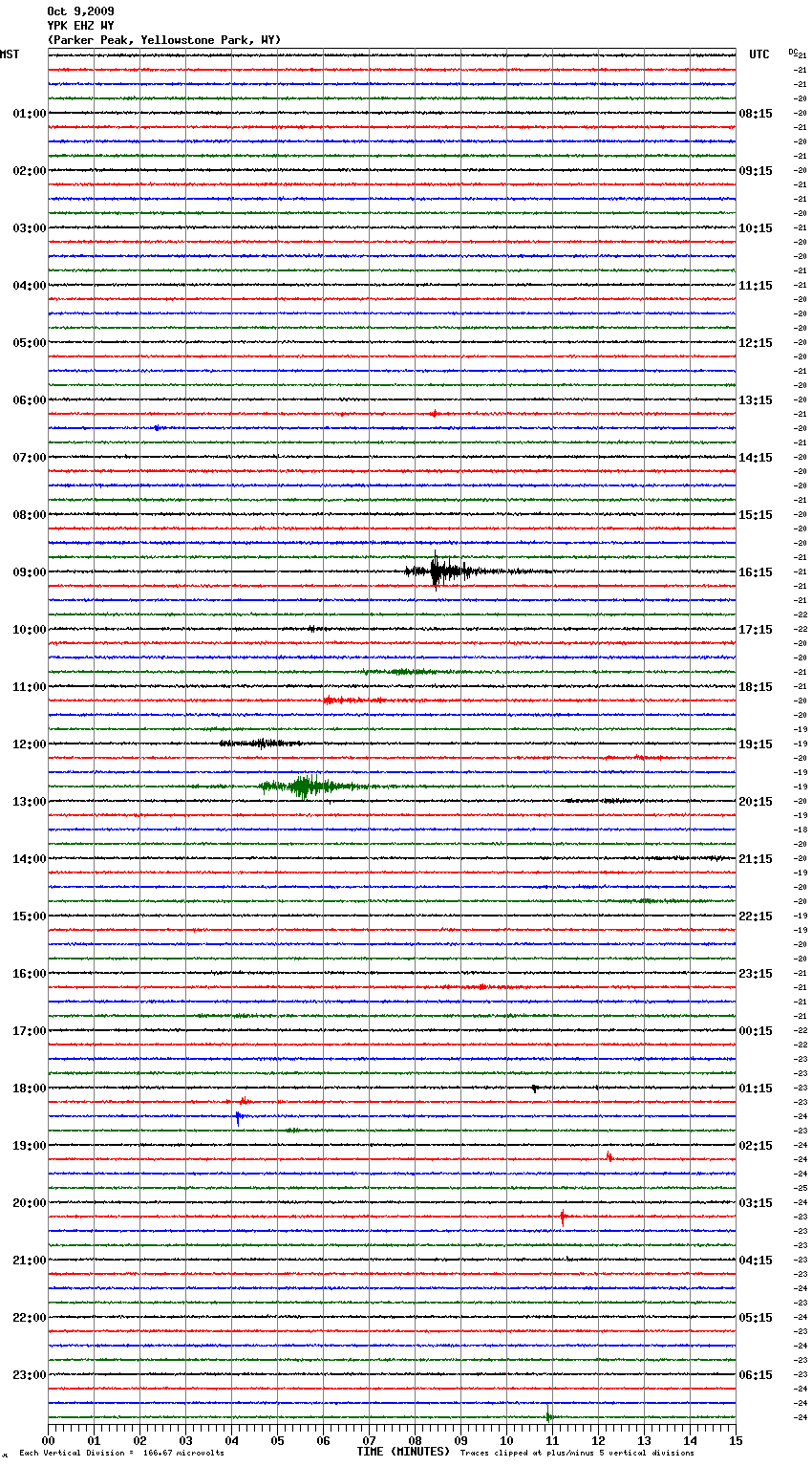Screen dimensions: 812x1466
Task: Click the 16:15 UTC row label
Action: click(x=756, y=572)
